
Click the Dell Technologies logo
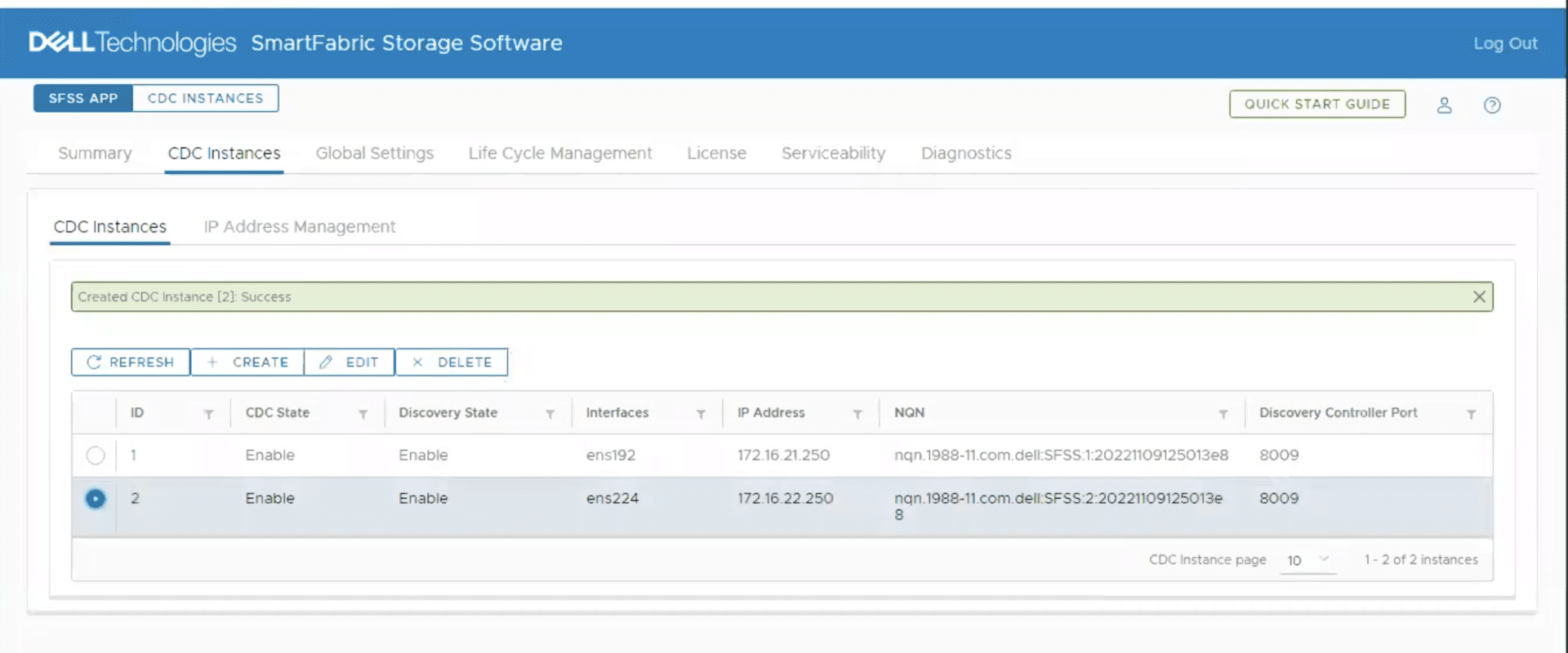tap(132, 42)
